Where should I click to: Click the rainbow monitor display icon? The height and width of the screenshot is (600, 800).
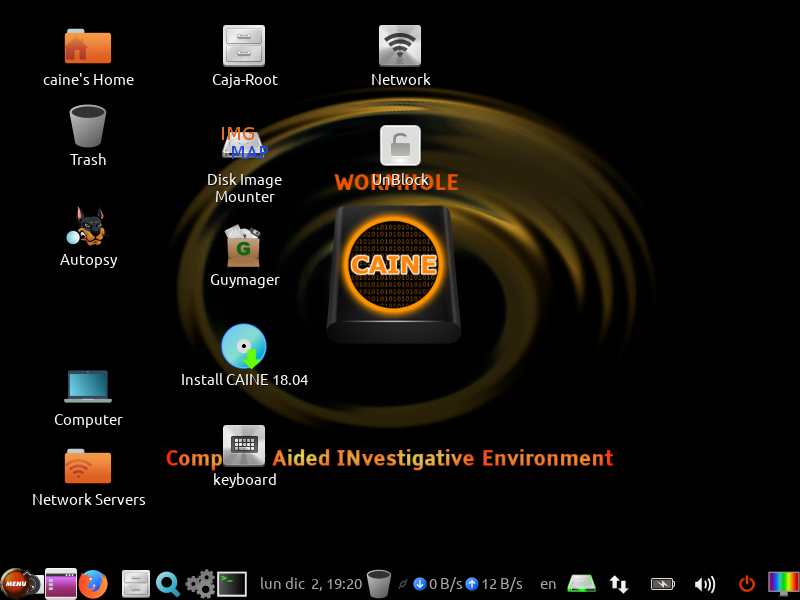click(783, 584)
